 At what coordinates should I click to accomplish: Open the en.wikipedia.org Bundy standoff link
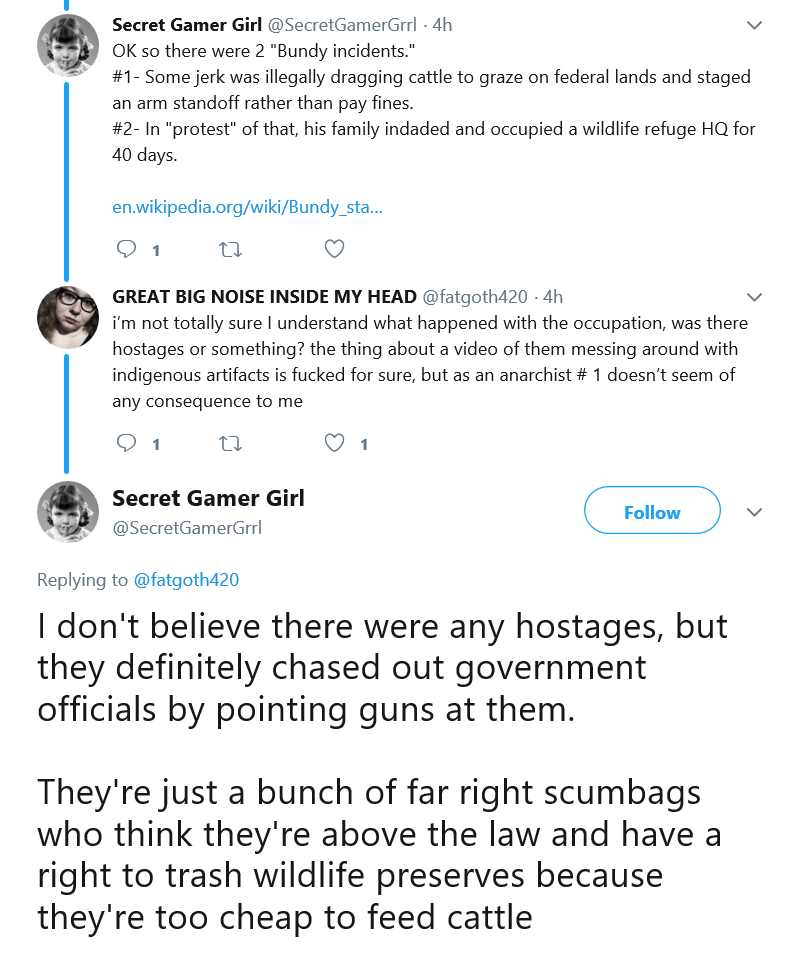click(247, 207)
